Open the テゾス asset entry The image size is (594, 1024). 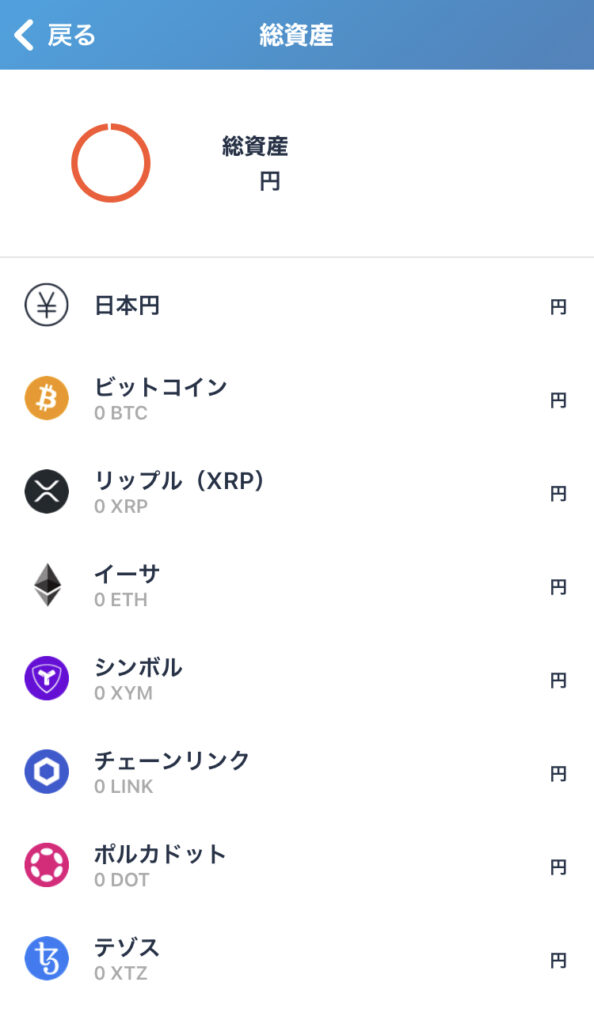click(x=297, y=959)
